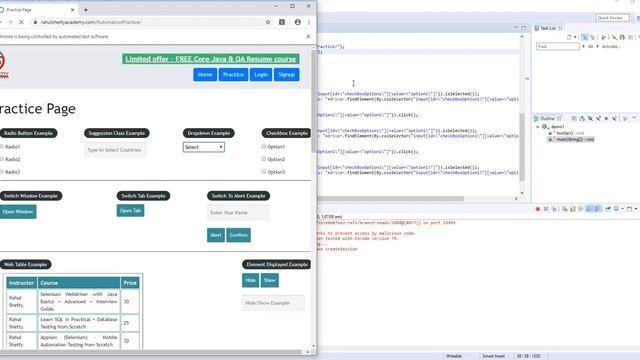This screenshot has width=640, height=360.
Task: Open Chrome's three-dot menu
Action: (x=309, y=22)
